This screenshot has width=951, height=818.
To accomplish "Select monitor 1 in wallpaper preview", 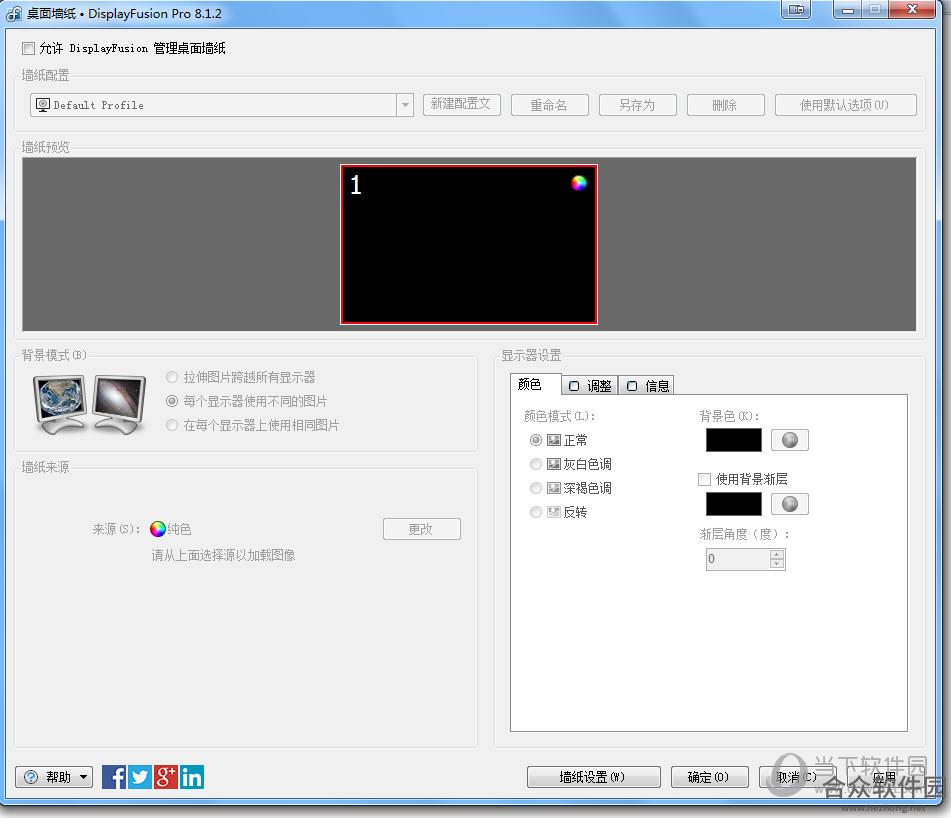I will [x=469, y=244].
